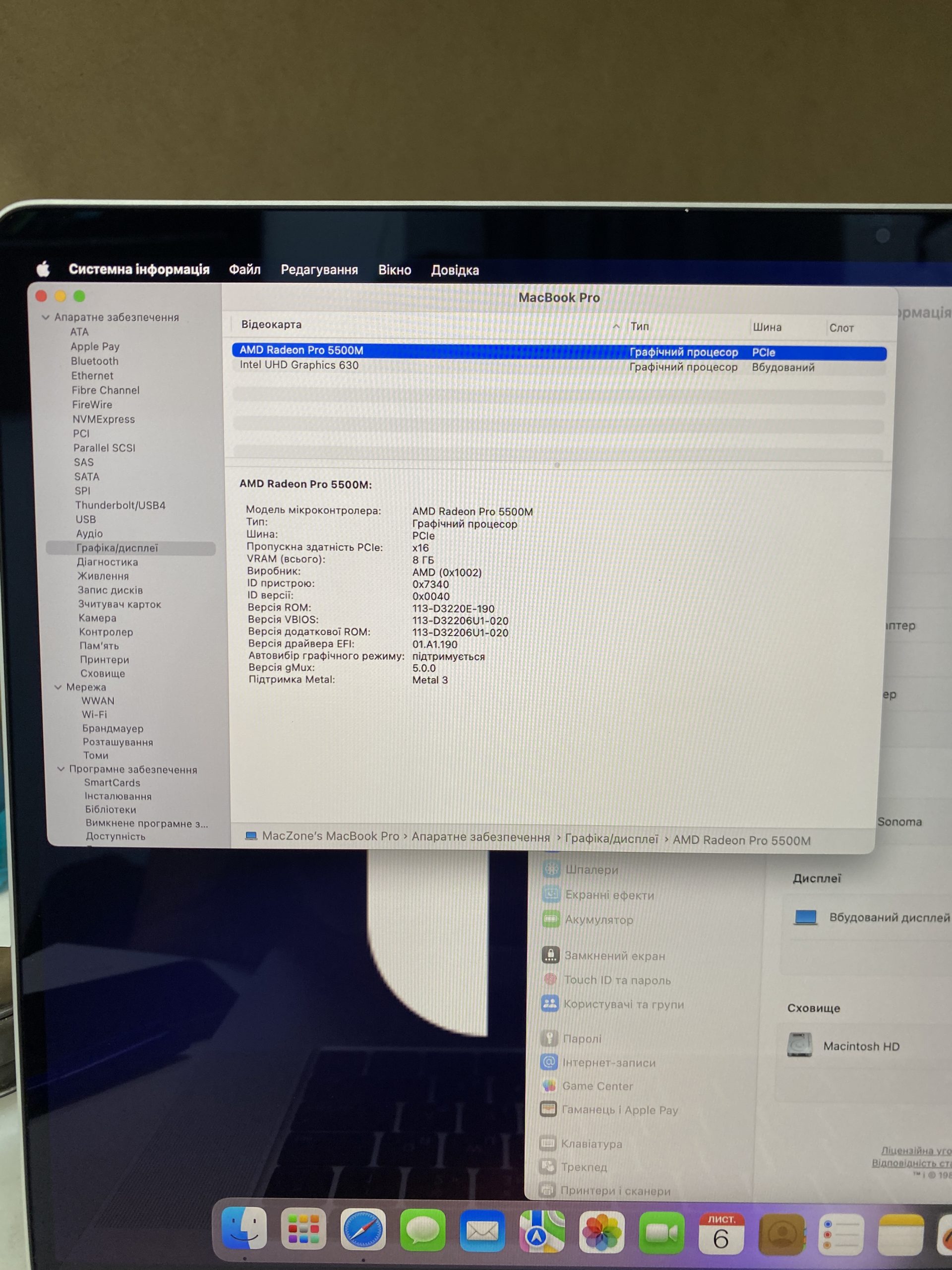Click the Macintosh HD drive icon in Settings
Image resolution: width=952 pixels, height=1270 pixels.
(x=799, y=1045)
